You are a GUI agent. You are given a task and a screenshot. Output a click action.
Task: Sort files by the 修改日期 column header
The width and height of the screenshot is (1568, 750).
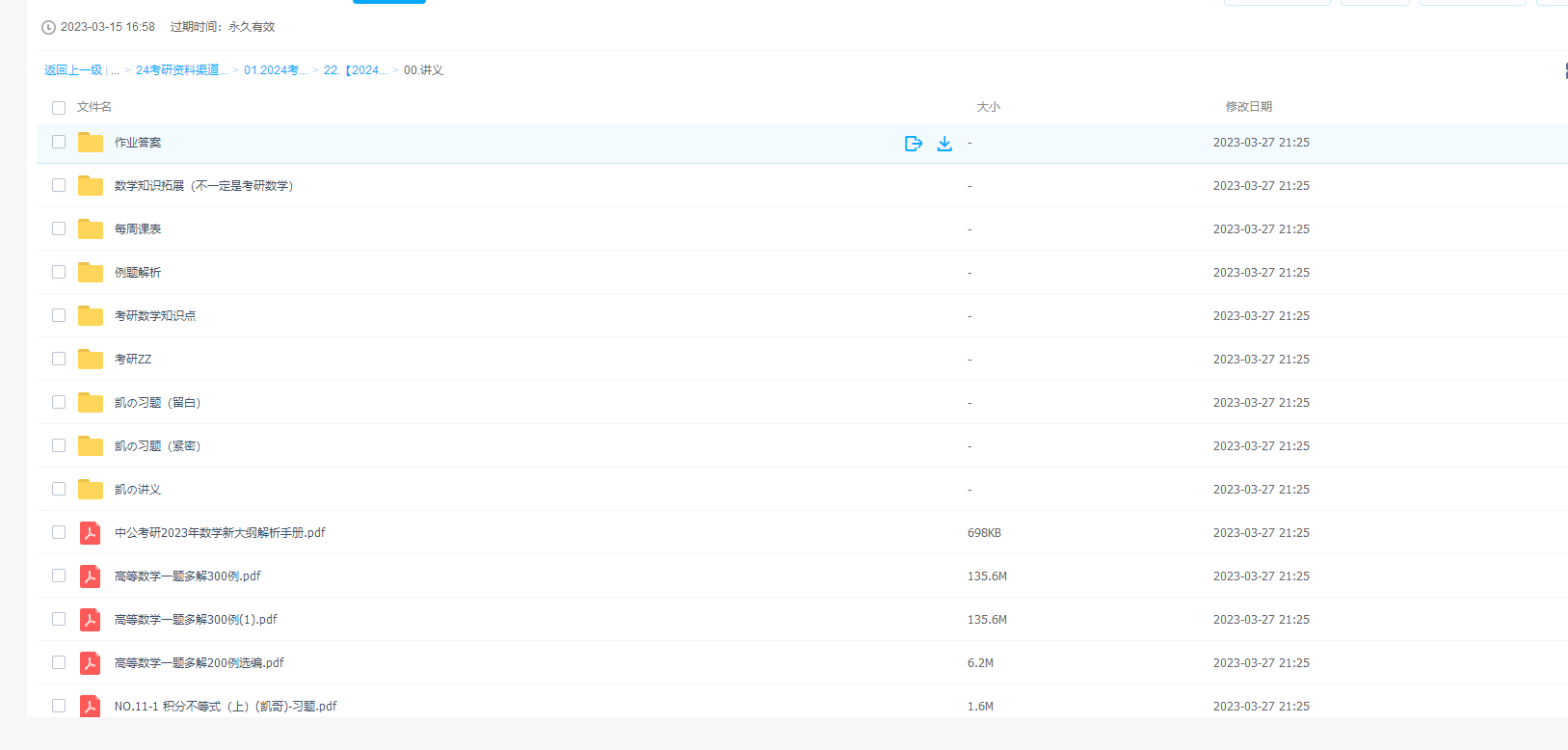[x=1248, y=107]
